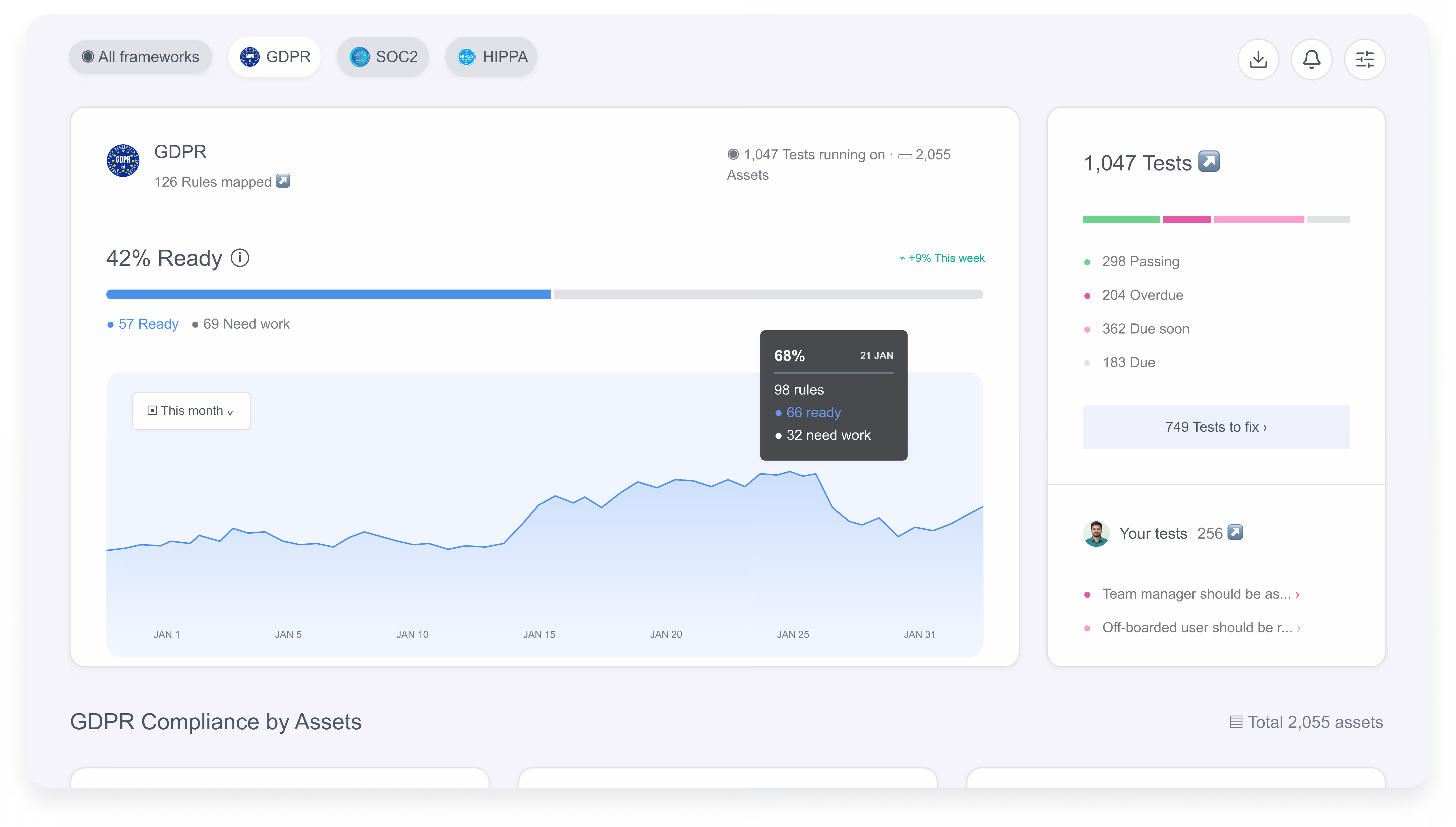The width and height of the screenshot is (1456, 827).
Task: Click 204 Overdue in the tests list
Action: (1134, 295)
